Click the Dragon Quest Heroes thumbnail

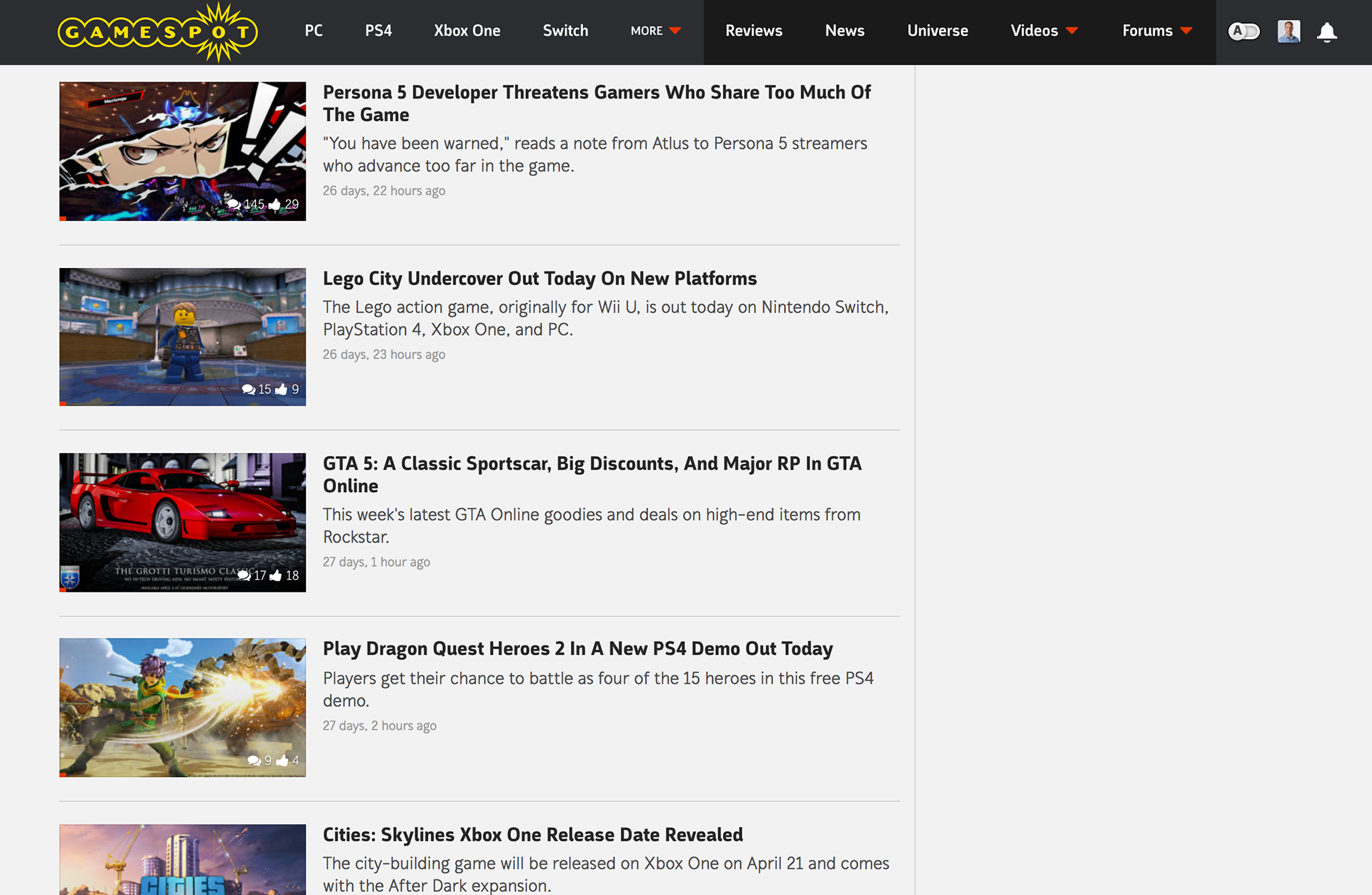[182, 708]
